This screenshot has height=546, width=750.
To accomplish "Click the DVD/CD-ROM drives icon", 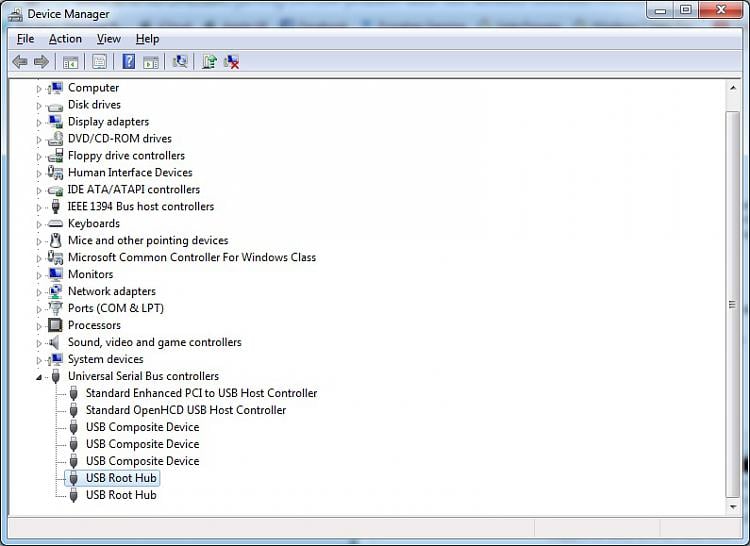I will click(x=55, y=139).
